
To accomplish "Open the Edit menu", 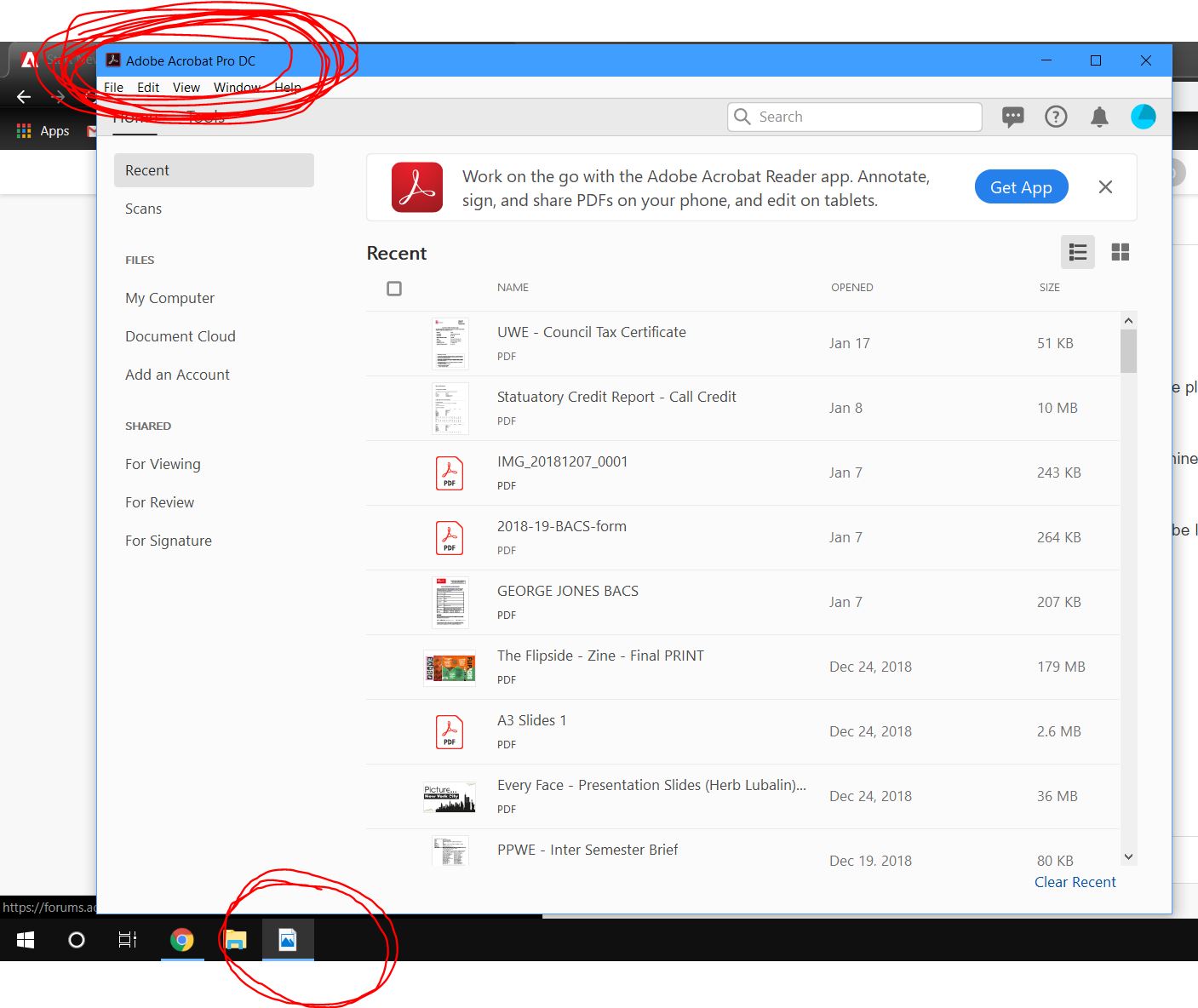I will tap(148, 88).
